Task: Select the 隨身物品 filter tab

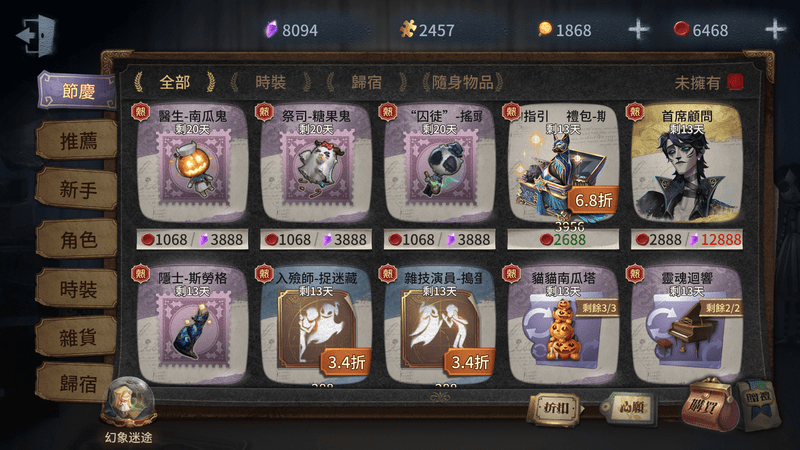Action: coord(462,82)
